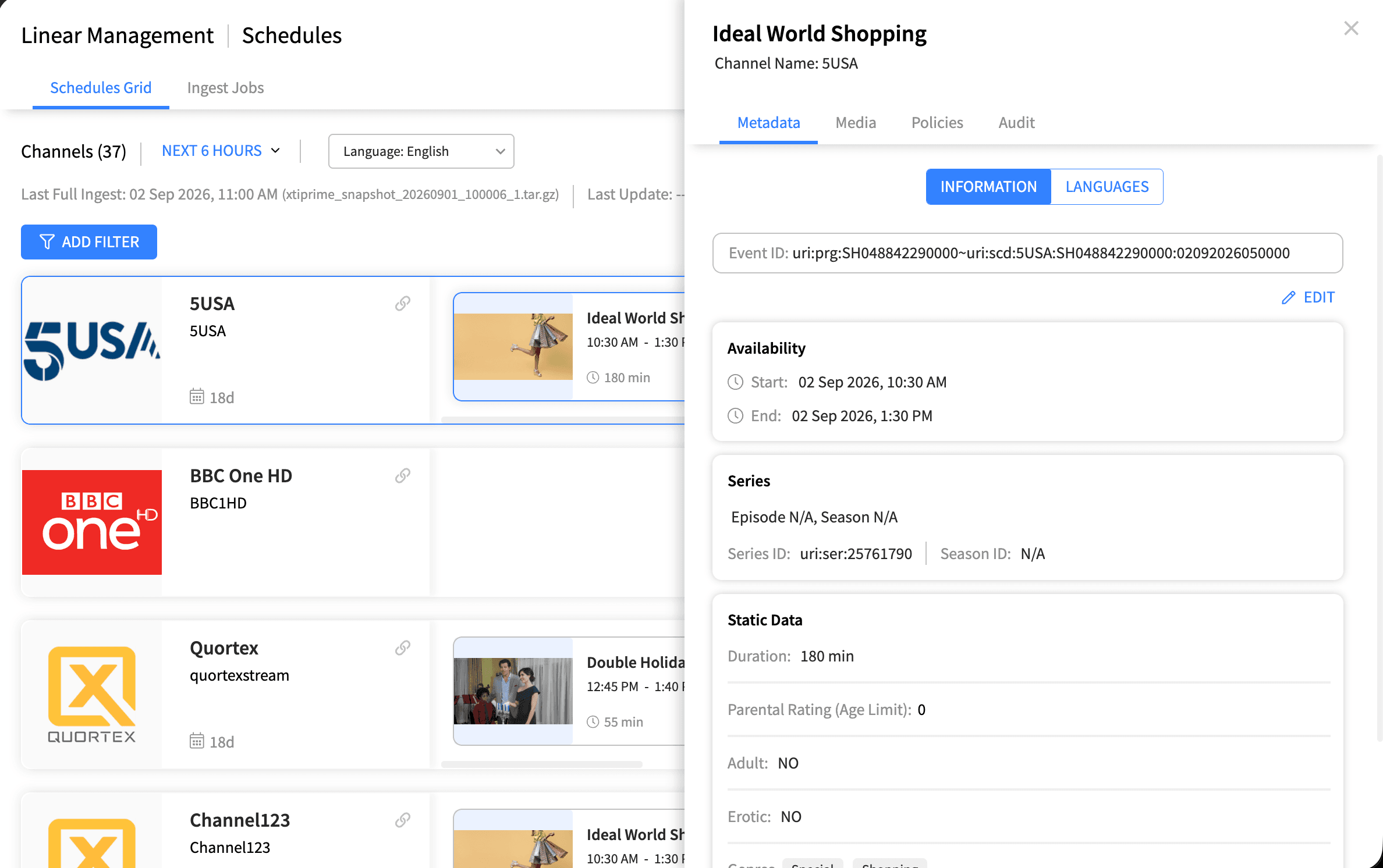Click the clock icon beside 55 min
Image resolution: width=1383 pixels, height=868 pixels.
[x=593, y=722]
